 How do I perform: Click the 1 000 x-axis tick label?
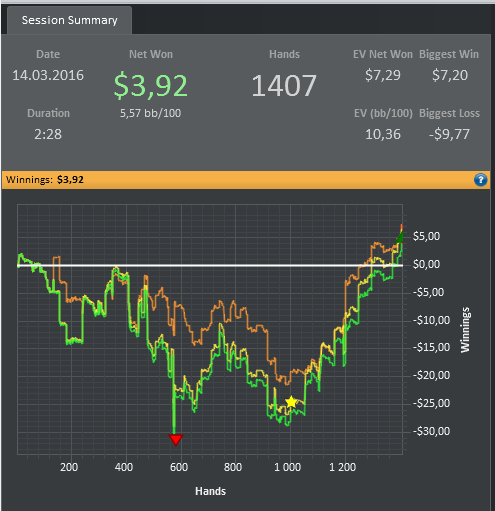pos(287,467)
